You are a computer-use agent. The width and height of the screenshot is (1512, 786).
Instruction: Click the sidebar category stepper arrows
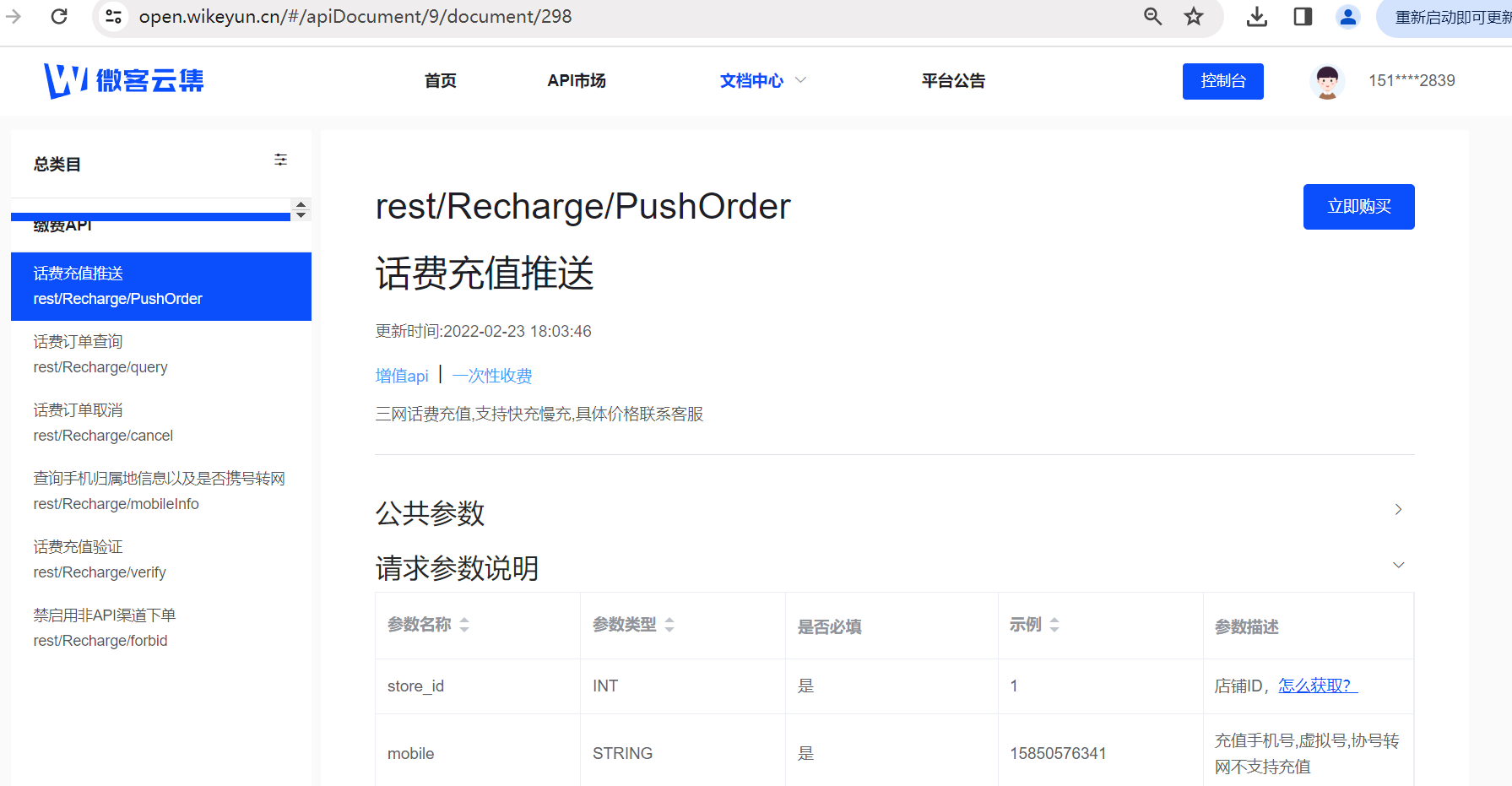[x=301, y=209]
